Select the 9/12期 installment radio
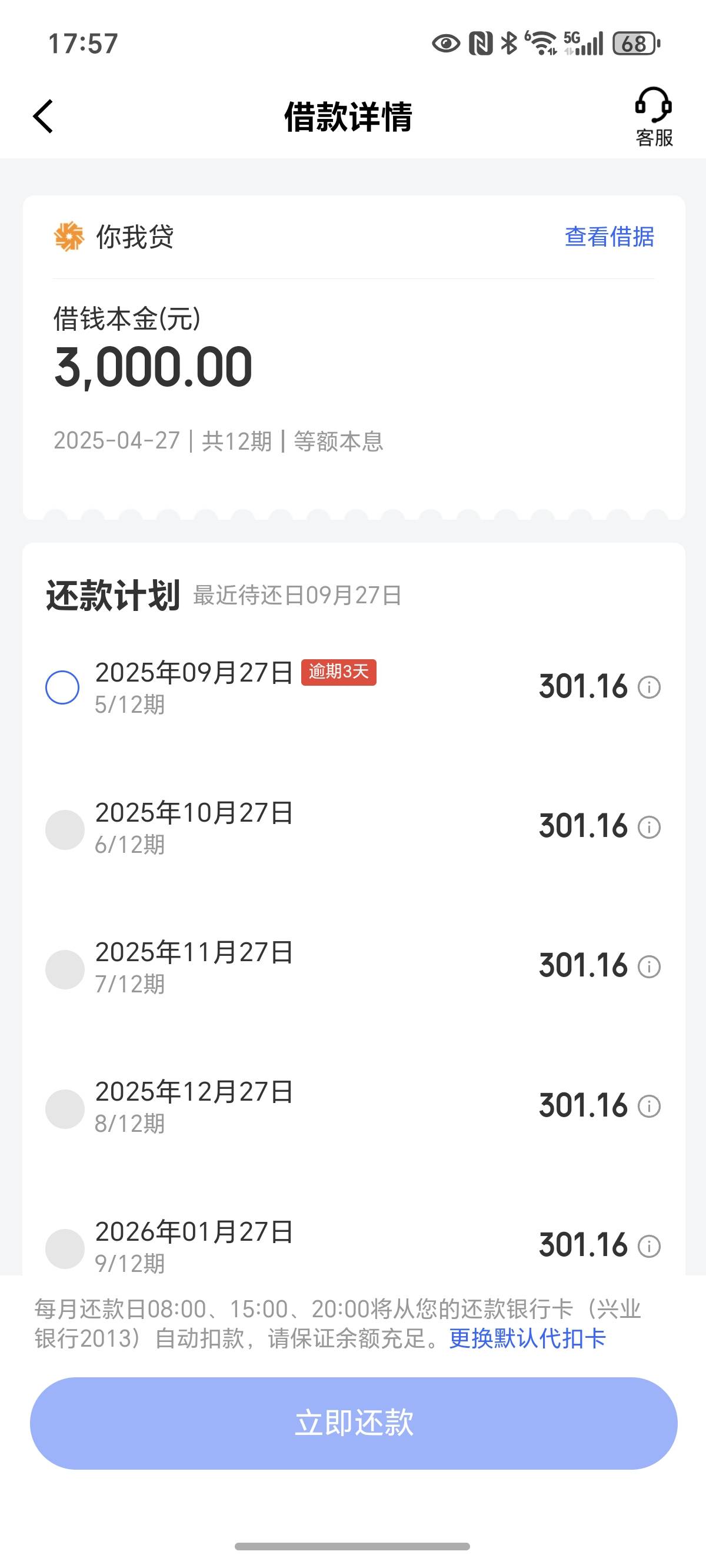The width and height of the screenshot is (706, 1568). pyautogui.click(x=65, y=1248)
